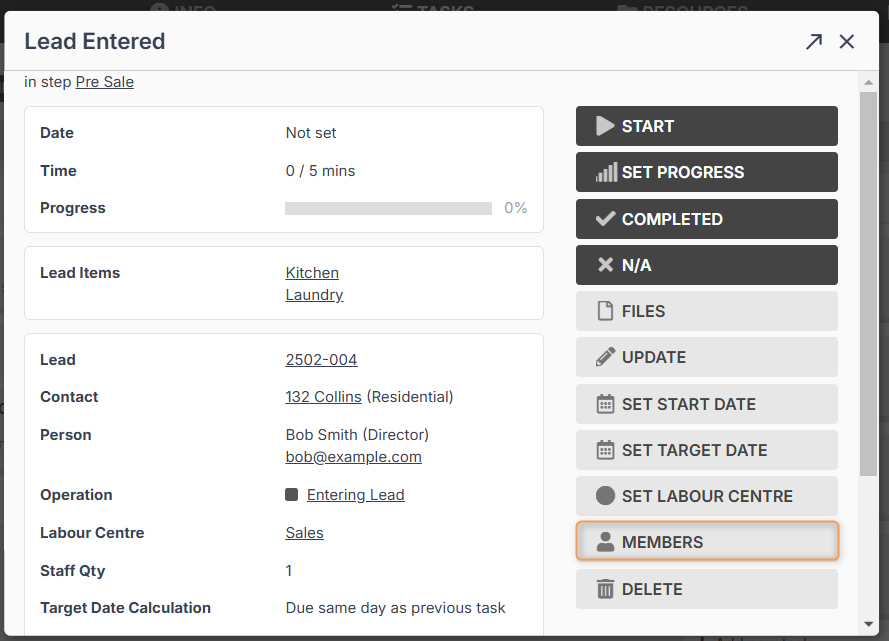The width and height of the screenshot is (889, 641).
Task: Click the task progress bar
Action: [x=388, y=209]
